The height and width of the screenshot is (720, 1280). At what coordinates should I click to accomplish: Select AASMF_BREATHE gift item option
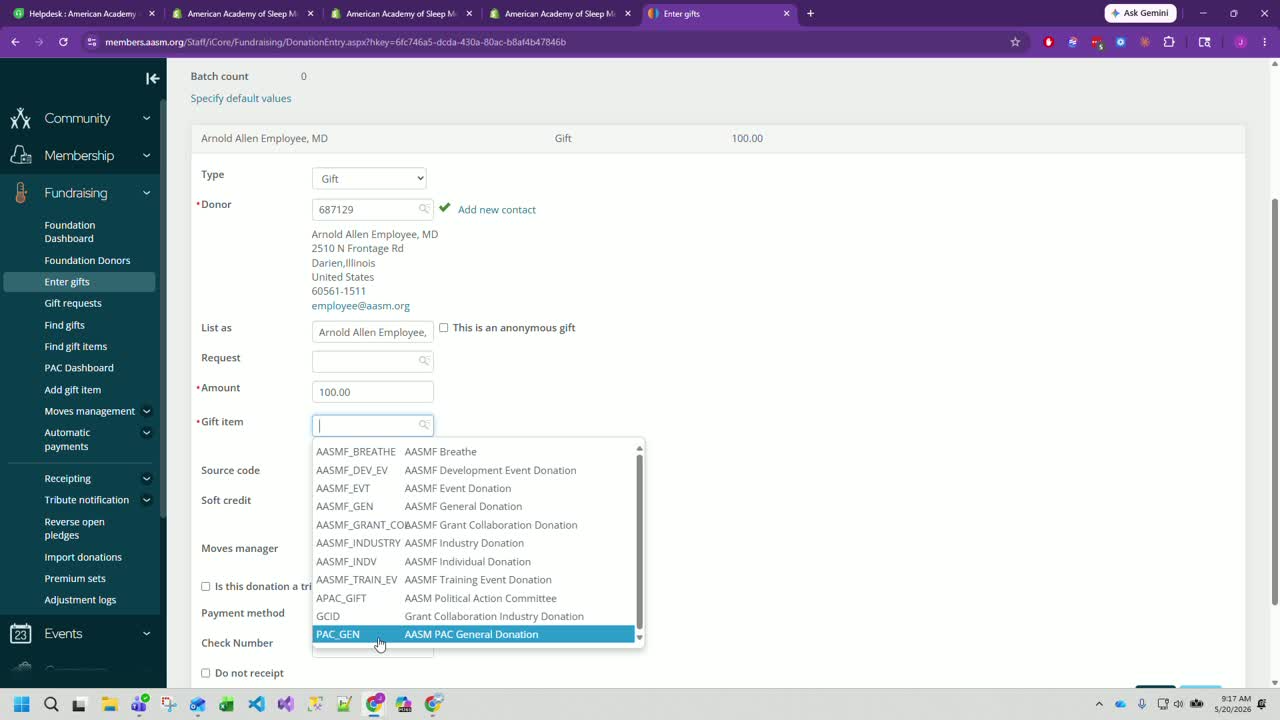[473, 452]
